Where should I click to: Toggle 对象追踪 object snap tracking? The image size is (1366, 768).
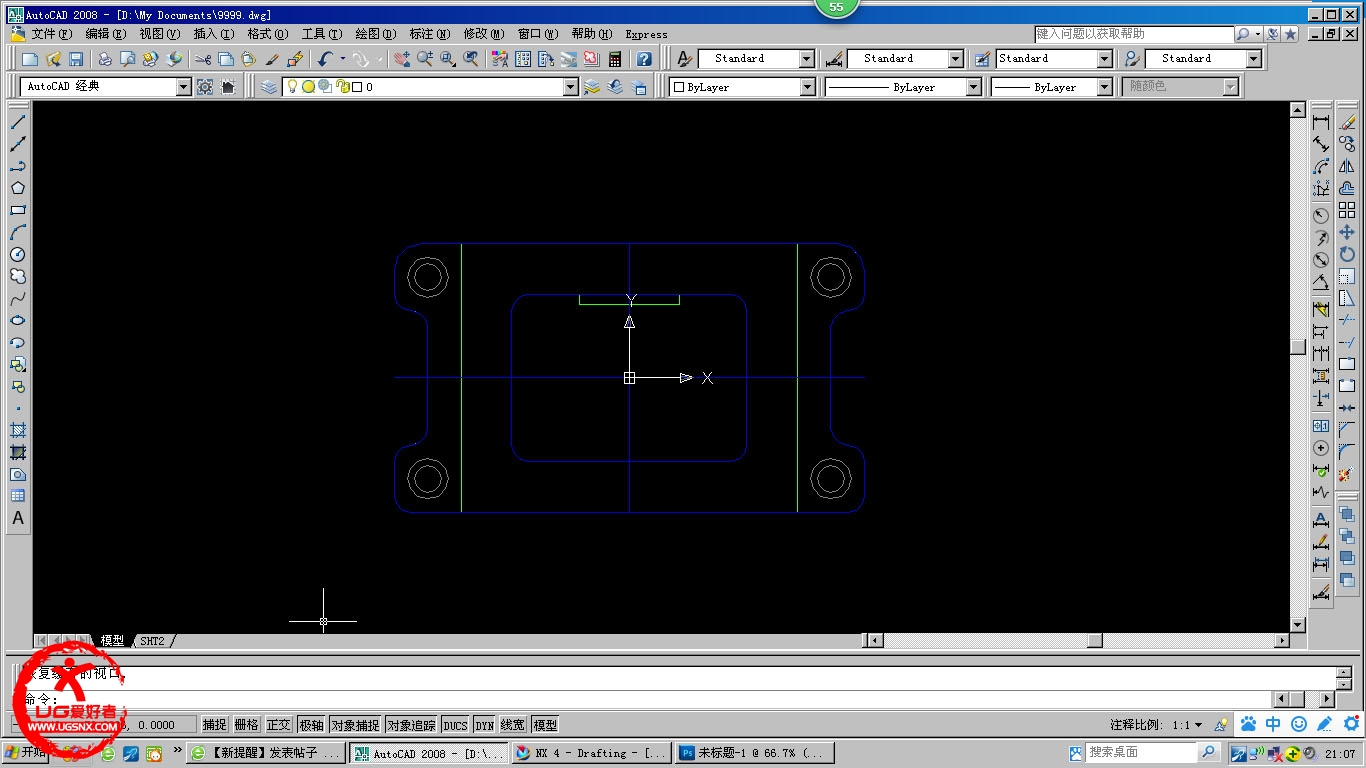click(x=411, y=725)
